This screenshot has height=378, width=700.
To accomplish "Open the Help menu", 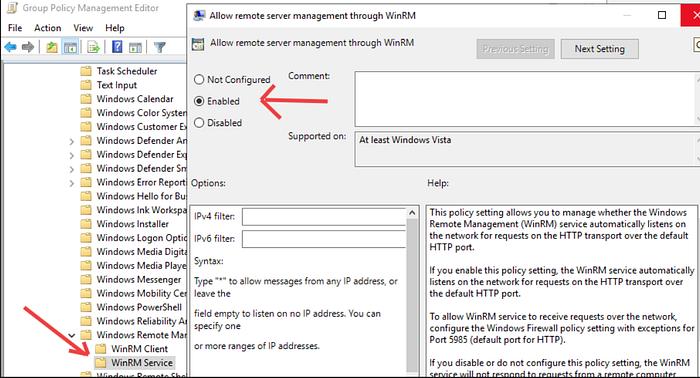I will [x=115, y=28].
